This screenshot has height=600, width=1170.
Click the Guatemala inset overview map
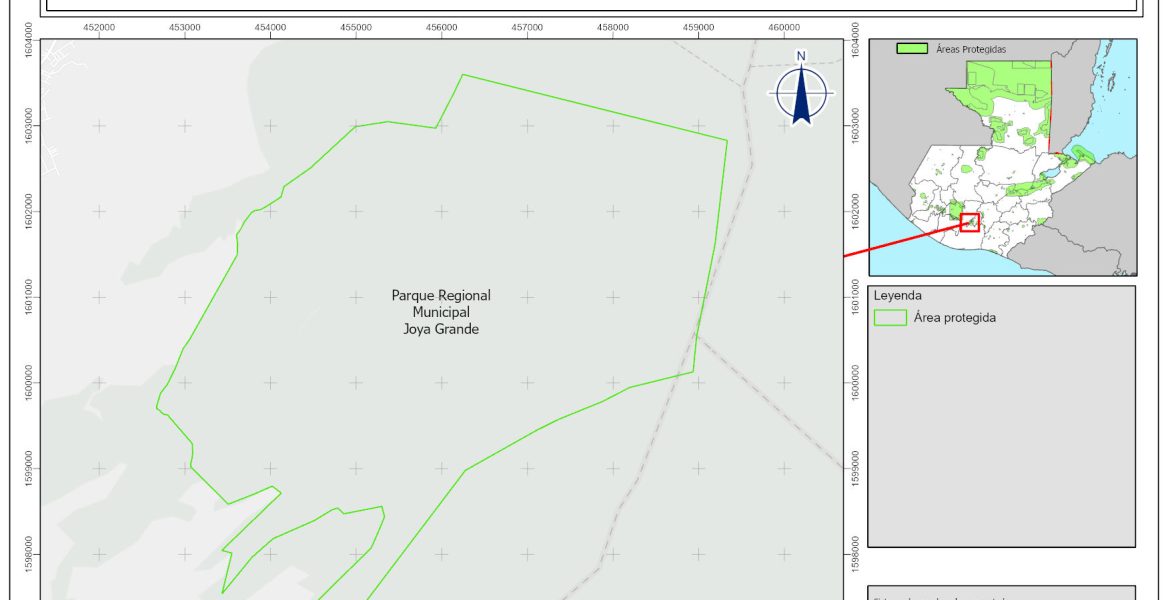[x=1003, y=157]
